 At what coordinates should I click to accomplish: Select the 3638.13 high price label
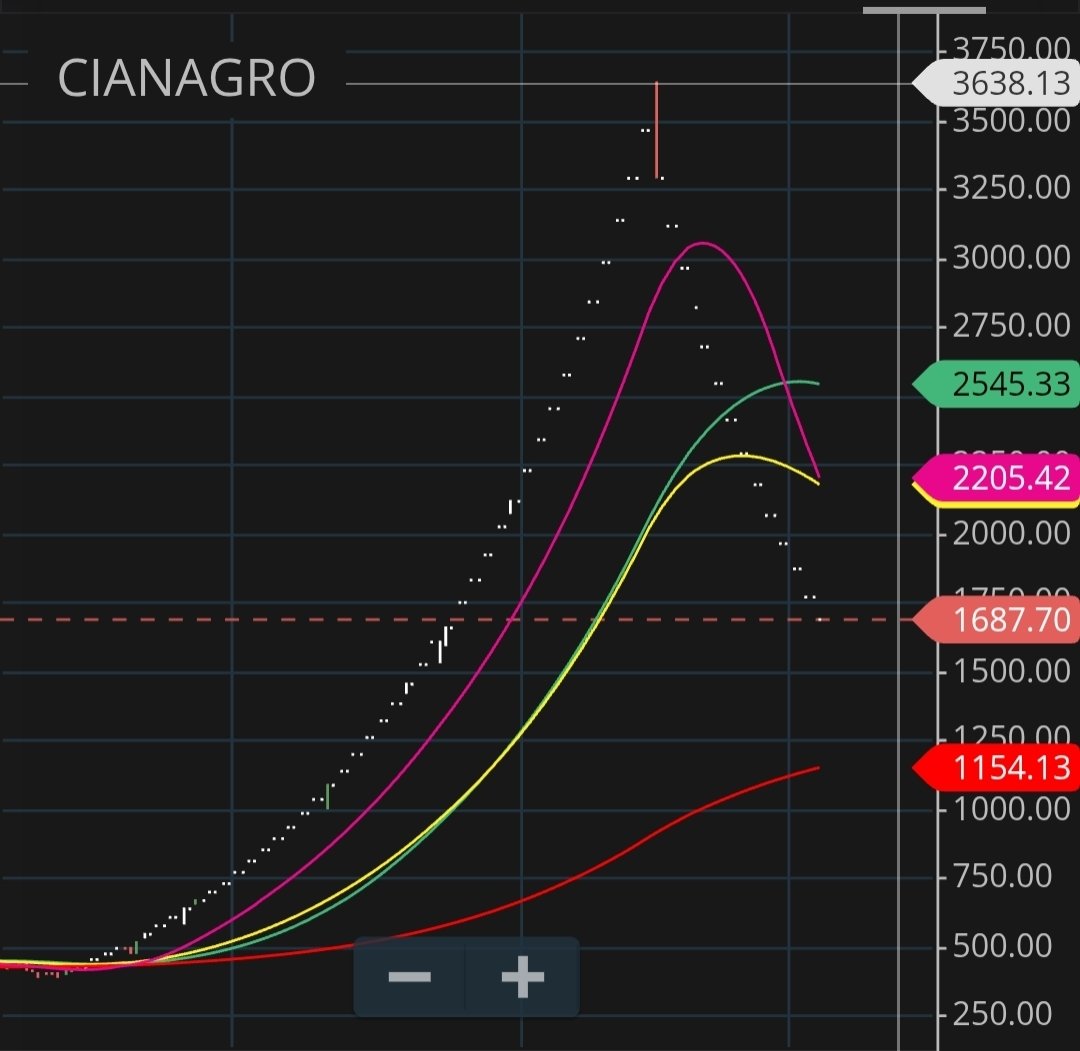[997, 83]
